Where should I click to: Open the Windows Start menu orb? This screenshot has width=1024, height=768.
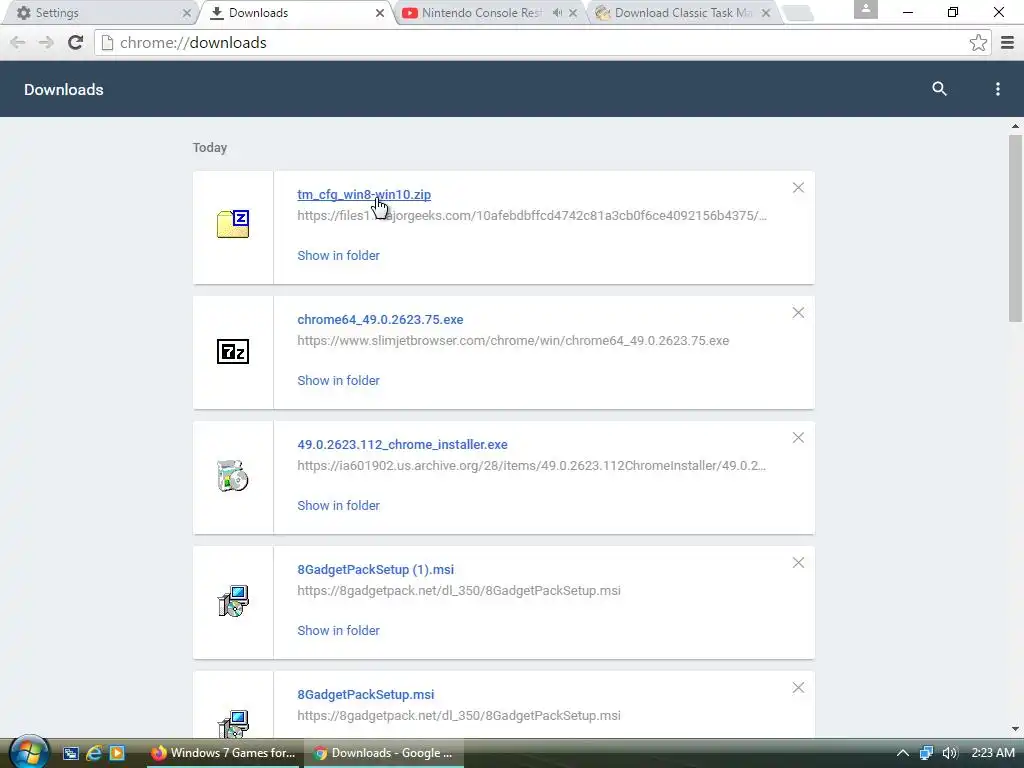tap(29, 752)
